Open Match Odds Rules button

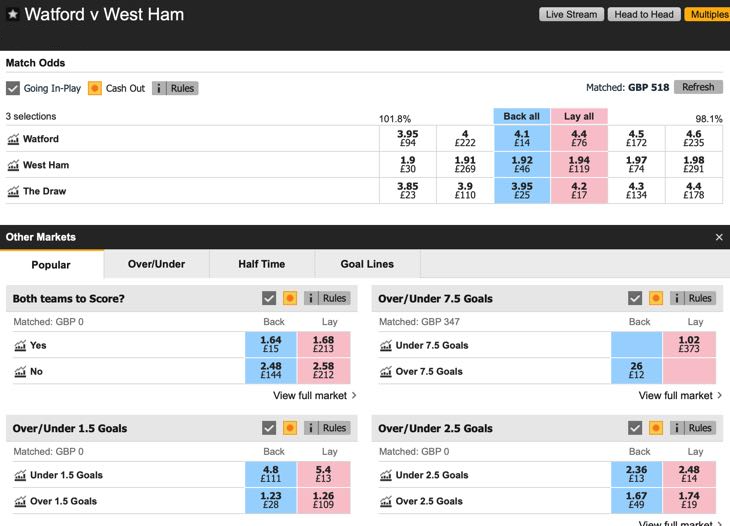pyautogui.click(x=175, y=88)
